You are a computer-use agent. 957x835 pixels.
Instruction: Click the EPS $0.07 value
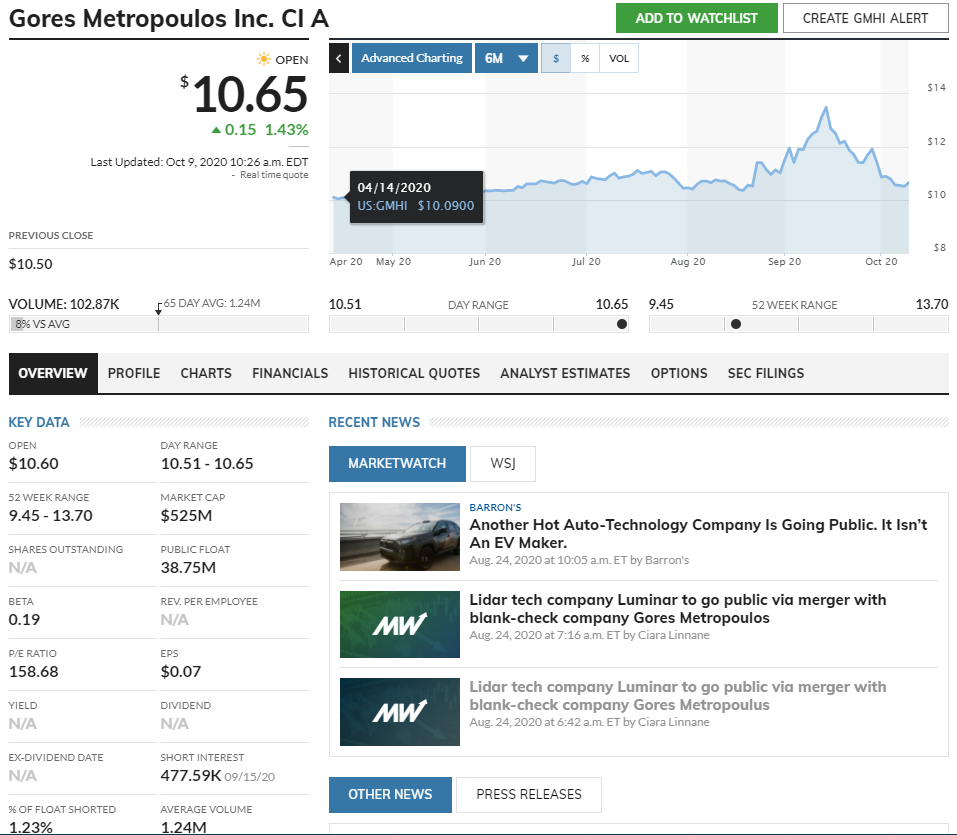point(181,672)
